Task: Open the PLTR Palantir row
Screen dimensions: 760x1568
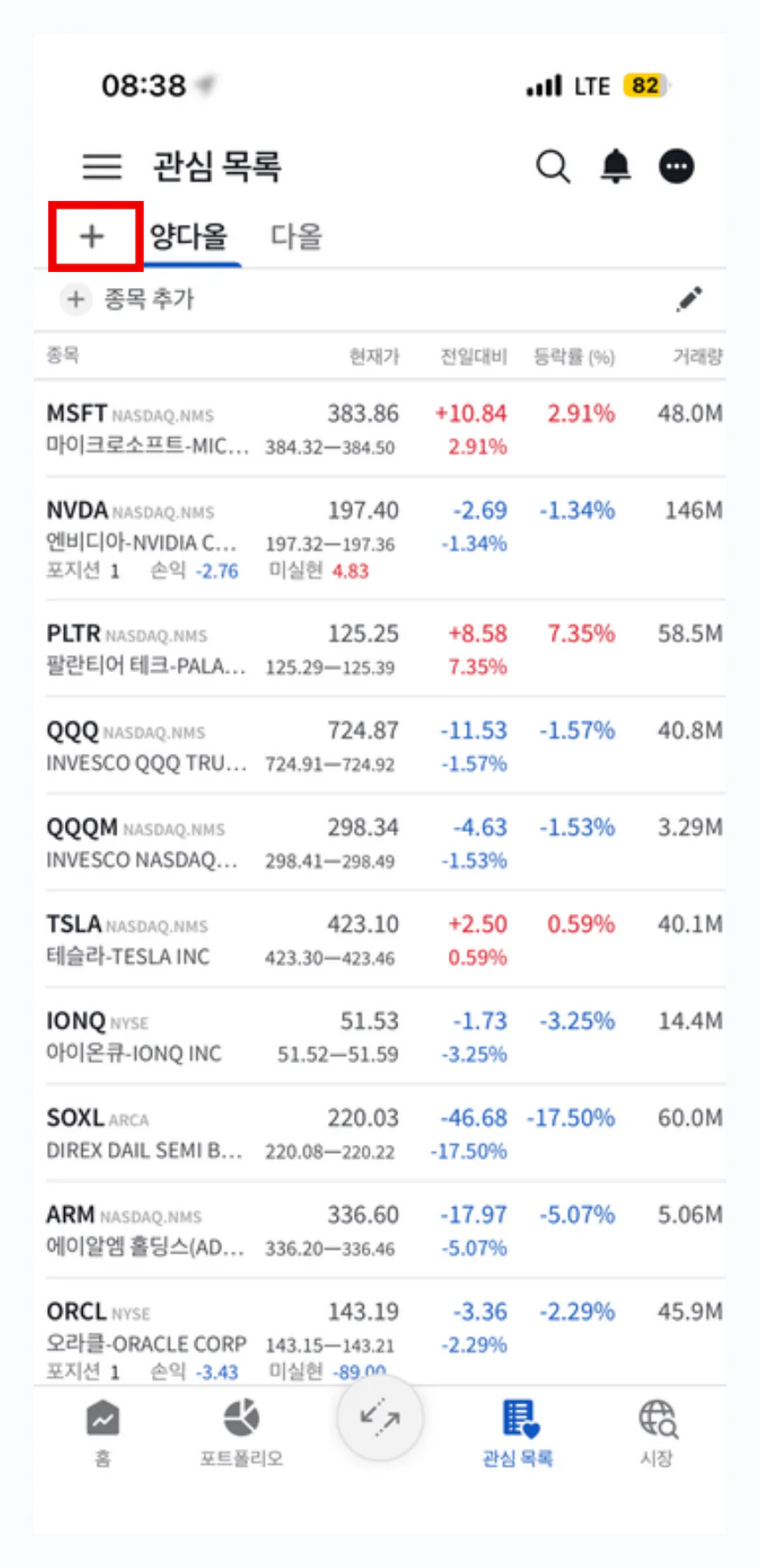Action: point(385,649)
